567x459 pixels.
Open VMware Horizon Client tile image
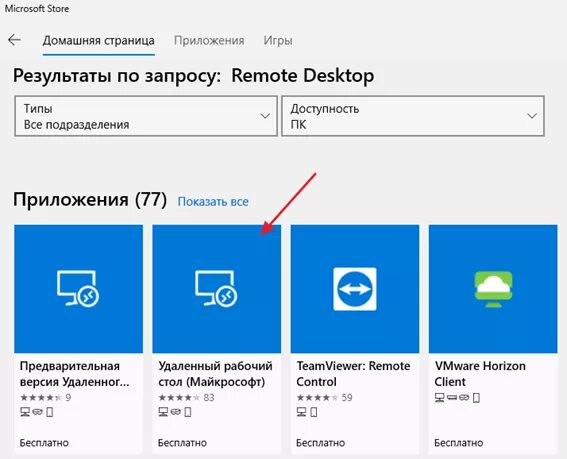pos(493,289)
